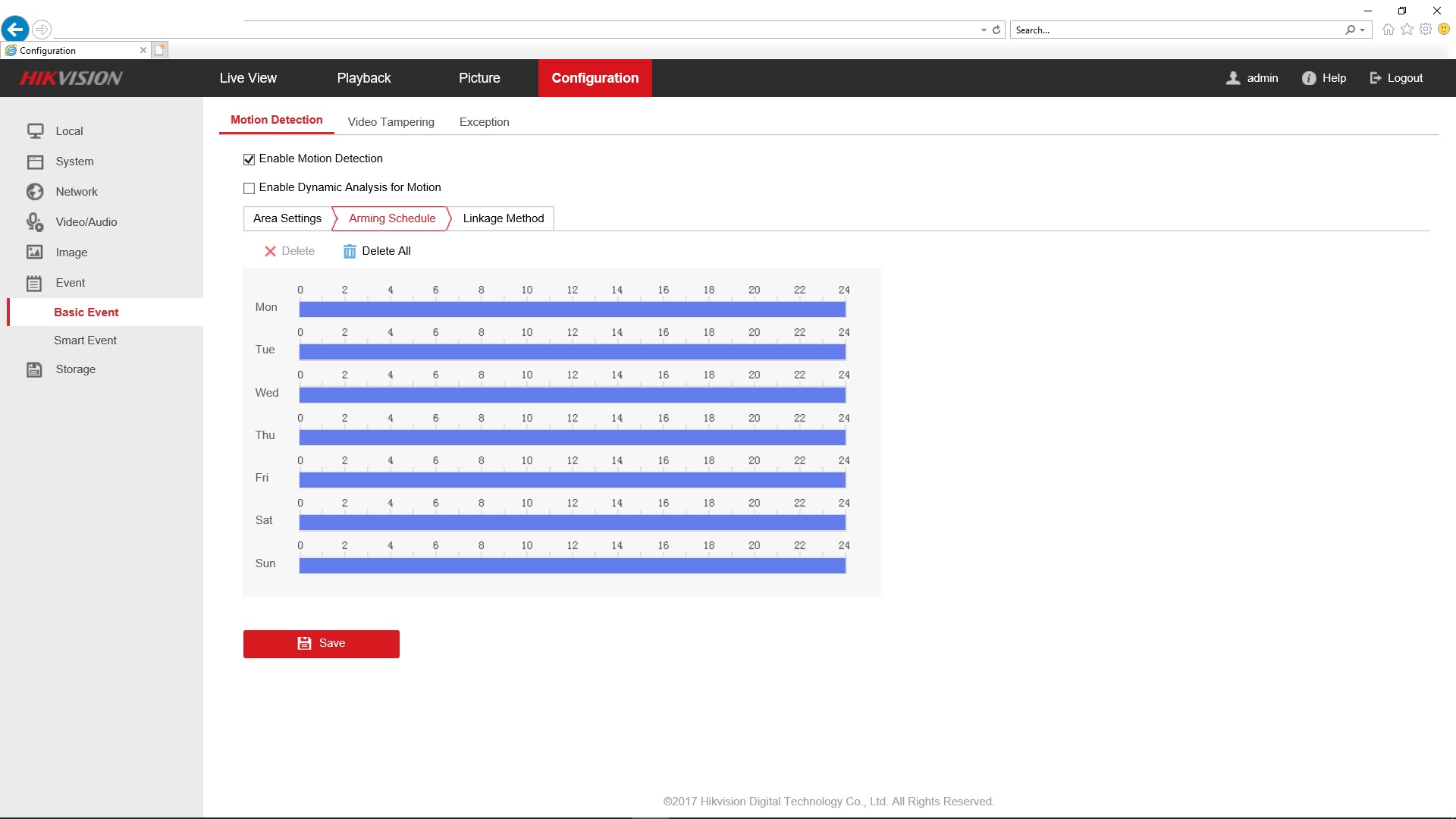Select the Video/Audio microphone icon
The height and width of the screenshot is (819, 1456).
click(35, 222)
